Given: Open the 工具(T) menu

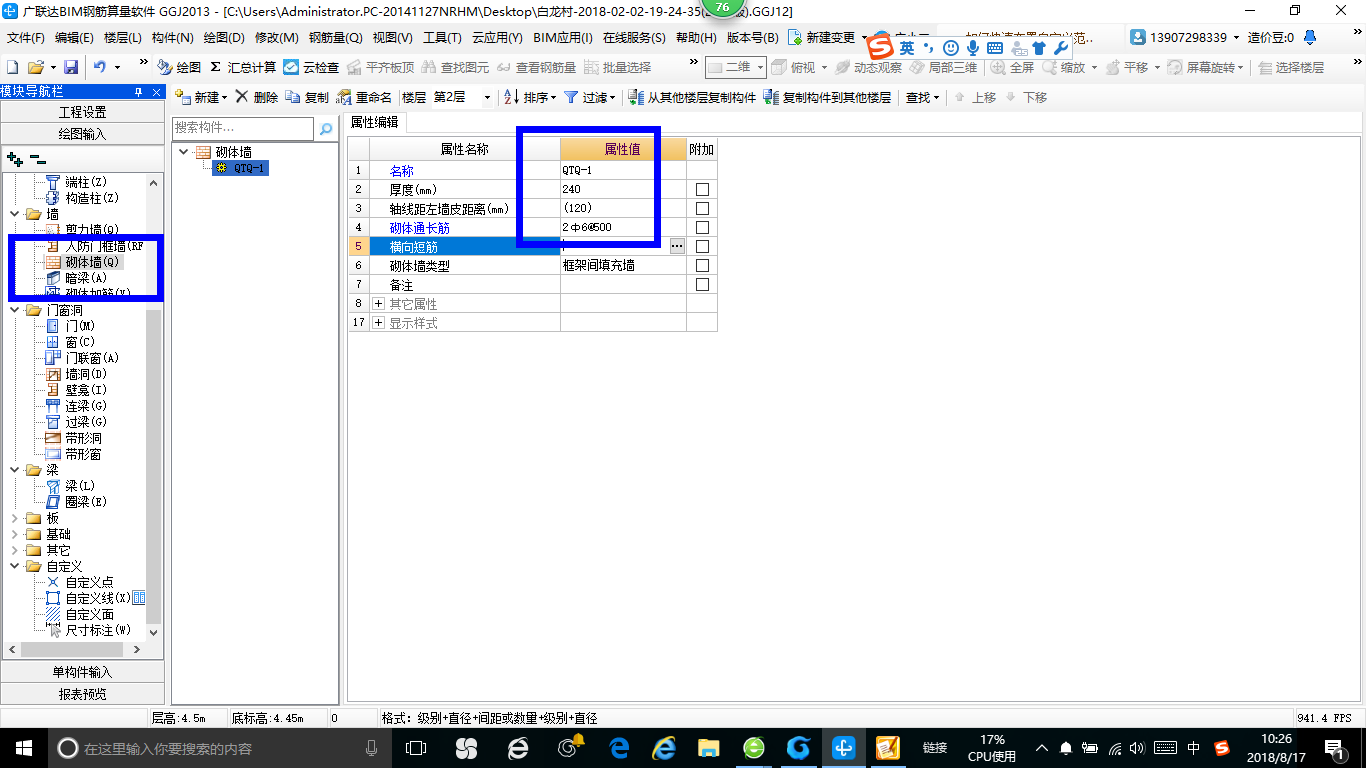Looking at the screenshot, I should (x=442, y=37).
